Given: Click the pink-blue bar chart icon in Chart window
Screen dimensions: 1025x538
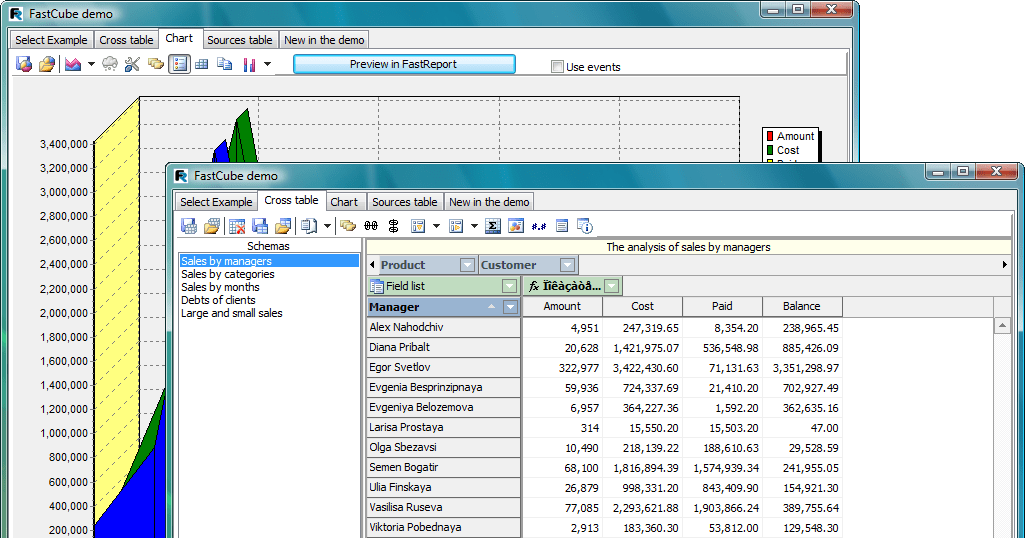Looking at the screenshot, I should 249,64.
